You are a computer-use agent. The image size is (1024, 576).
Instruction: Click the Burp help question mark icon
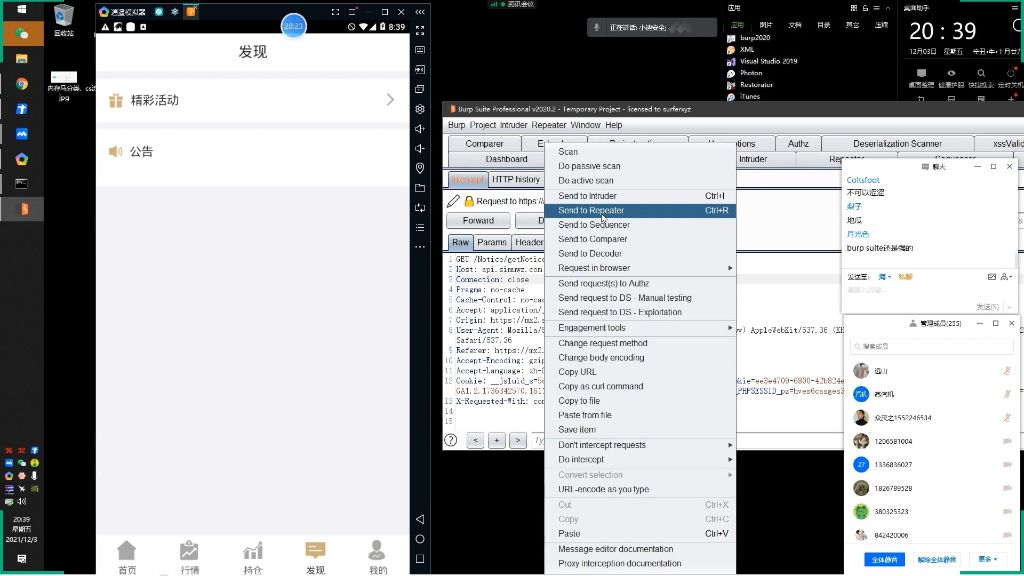click(451, 440)
